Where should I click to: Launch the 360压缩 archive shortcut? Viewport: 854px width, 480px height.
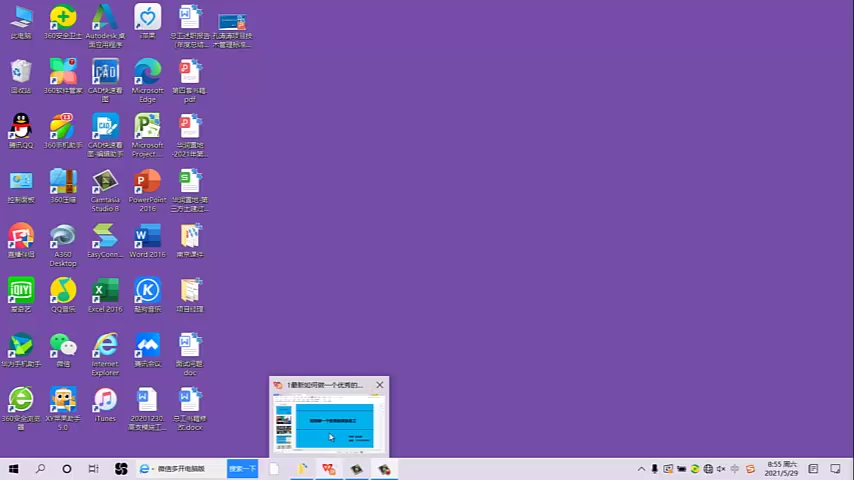point(63,186)
